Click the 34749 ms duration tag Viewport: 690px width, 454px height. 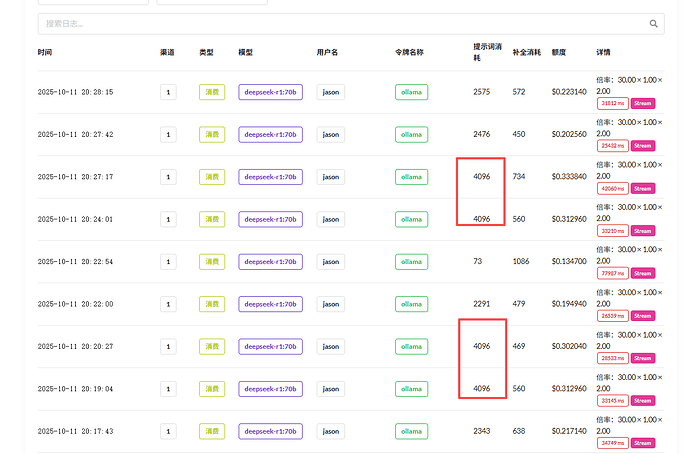click(613, 442)
